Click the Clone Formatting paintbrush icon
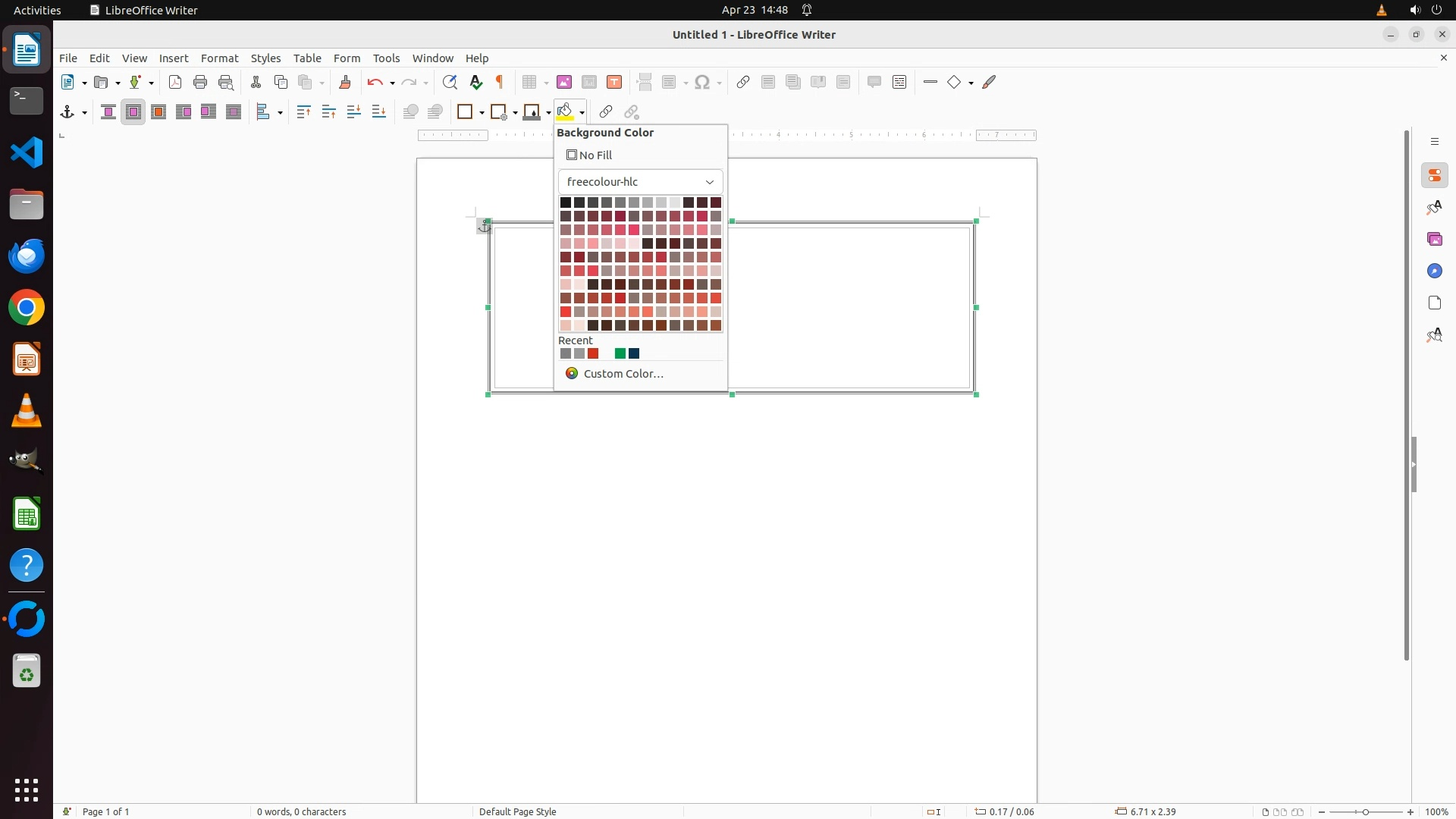This screenshot has width=1456, height=819. click(345, 83)
